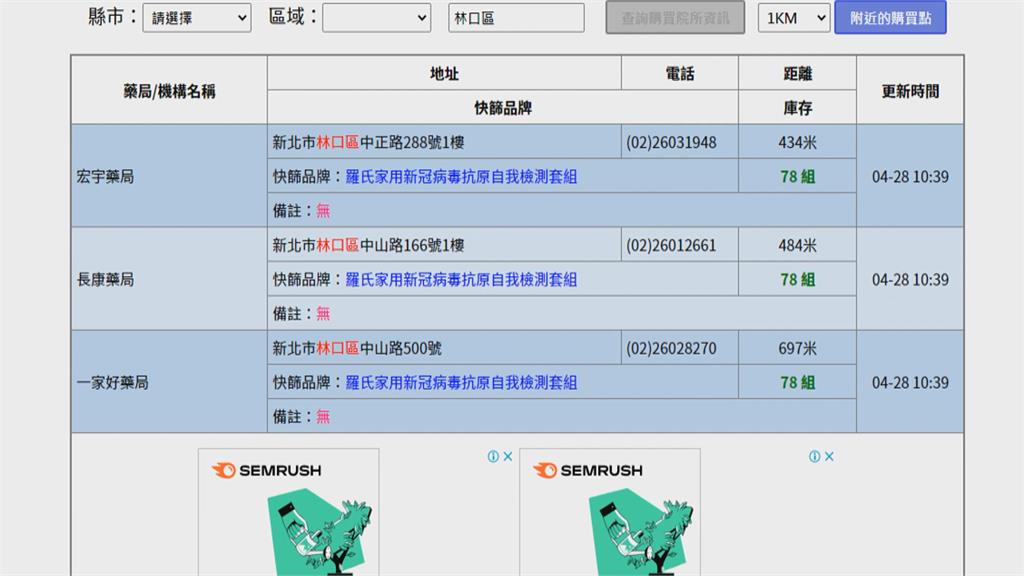The image size is (1024, 576).
Task: Click address 新北市林口區中山路166號1樓
Action: click(368, 246)
